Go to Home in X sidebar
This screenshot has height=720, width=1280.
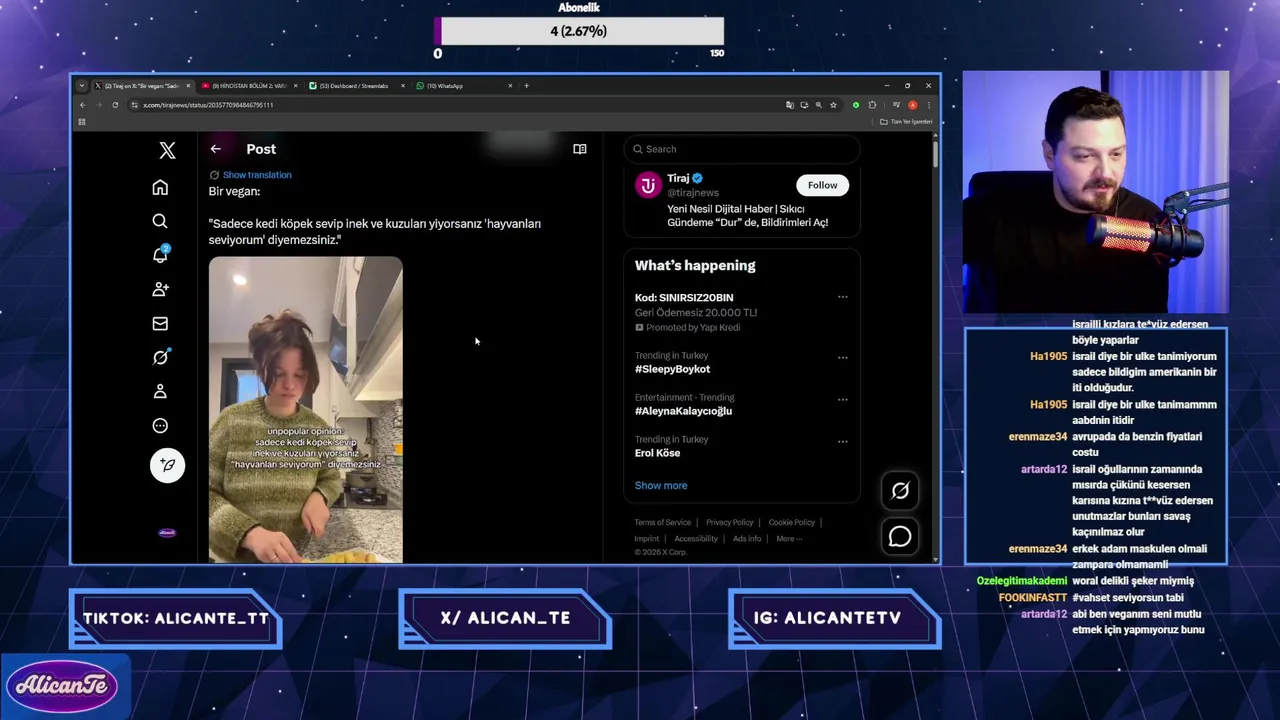[x=160, y=188]
